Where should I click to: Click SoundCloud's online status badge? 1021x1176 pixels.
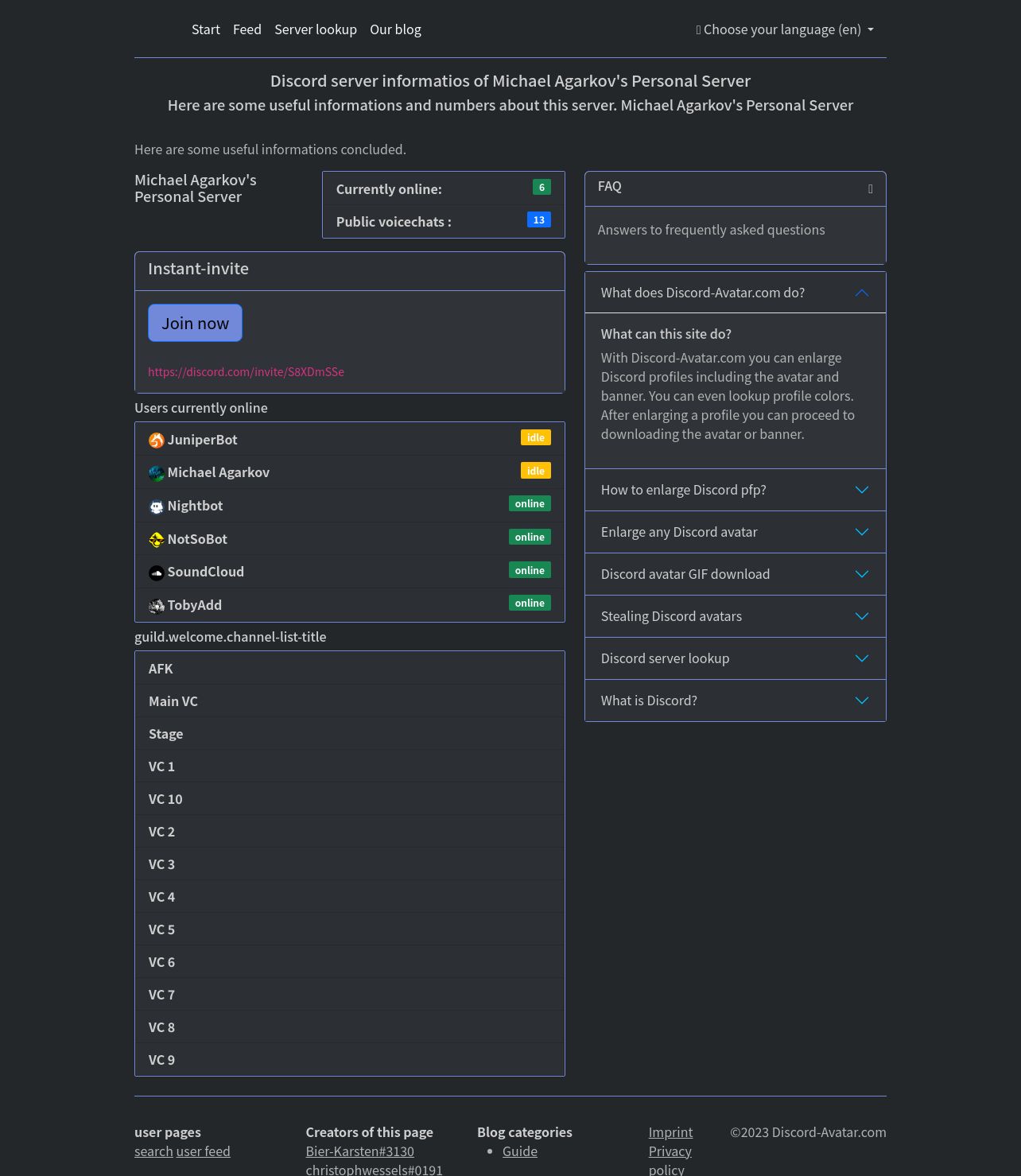point(530,570)
